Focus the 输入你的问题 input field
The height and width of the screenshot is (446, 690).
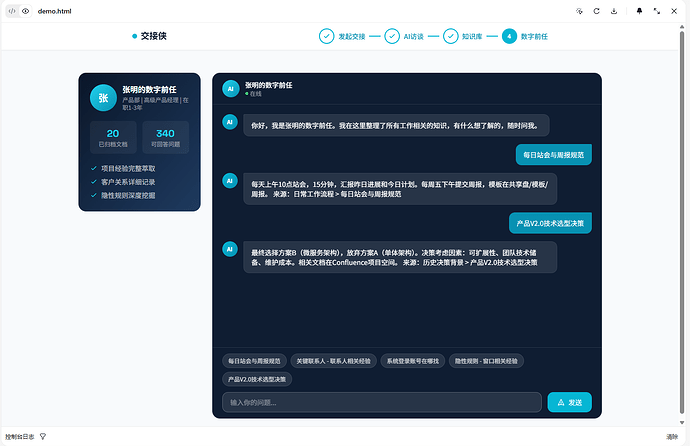382,402
